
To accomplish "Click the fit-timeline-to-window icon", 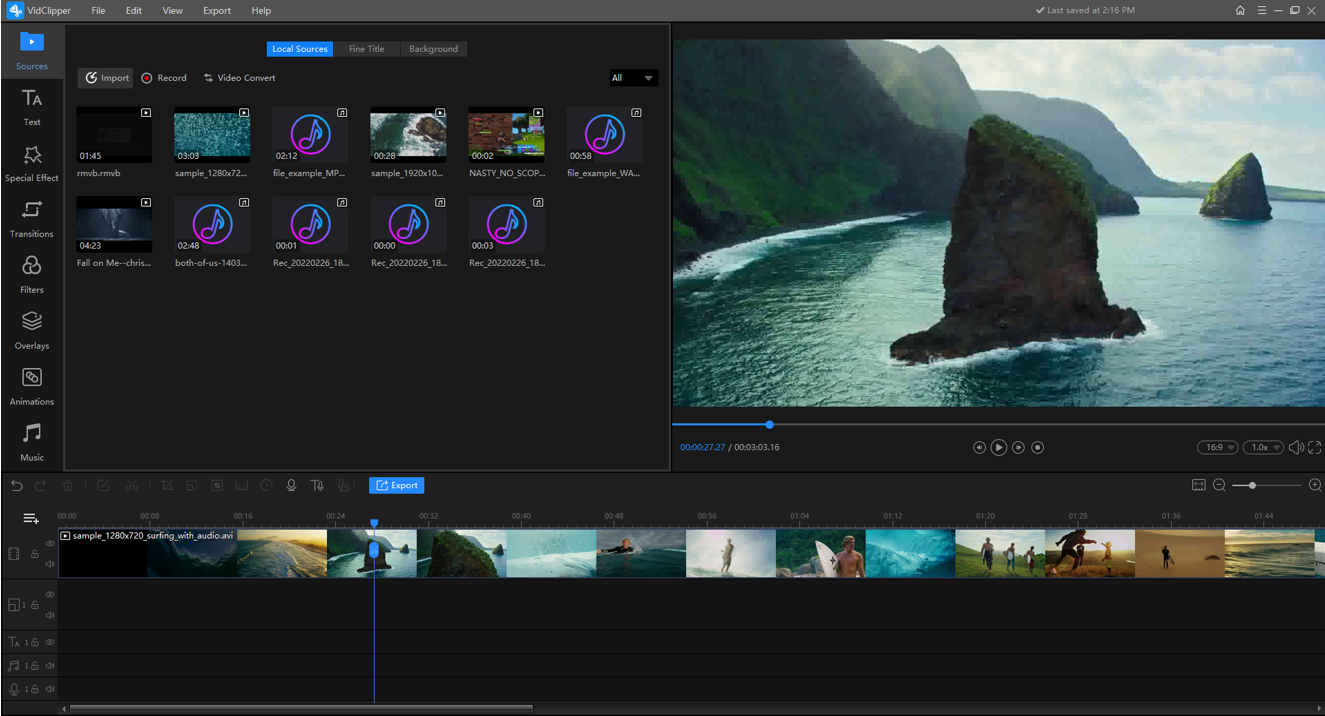I will (1198, 485).
